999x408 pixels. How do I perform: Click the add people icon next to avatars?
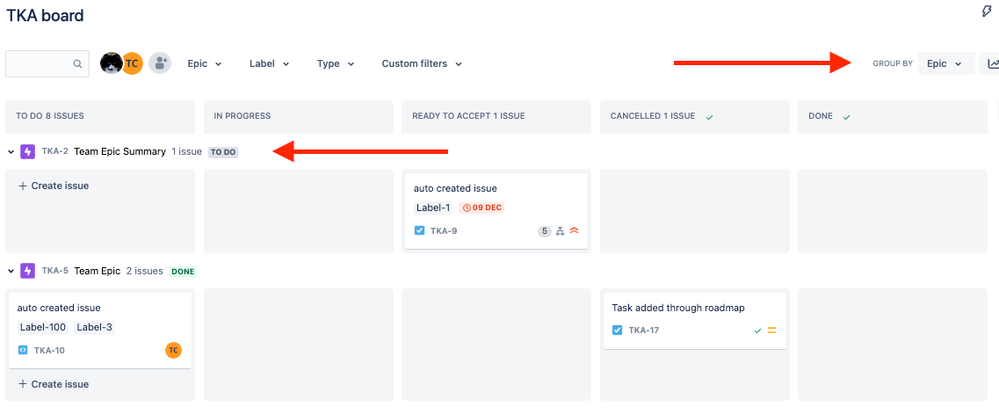point(160,63)
